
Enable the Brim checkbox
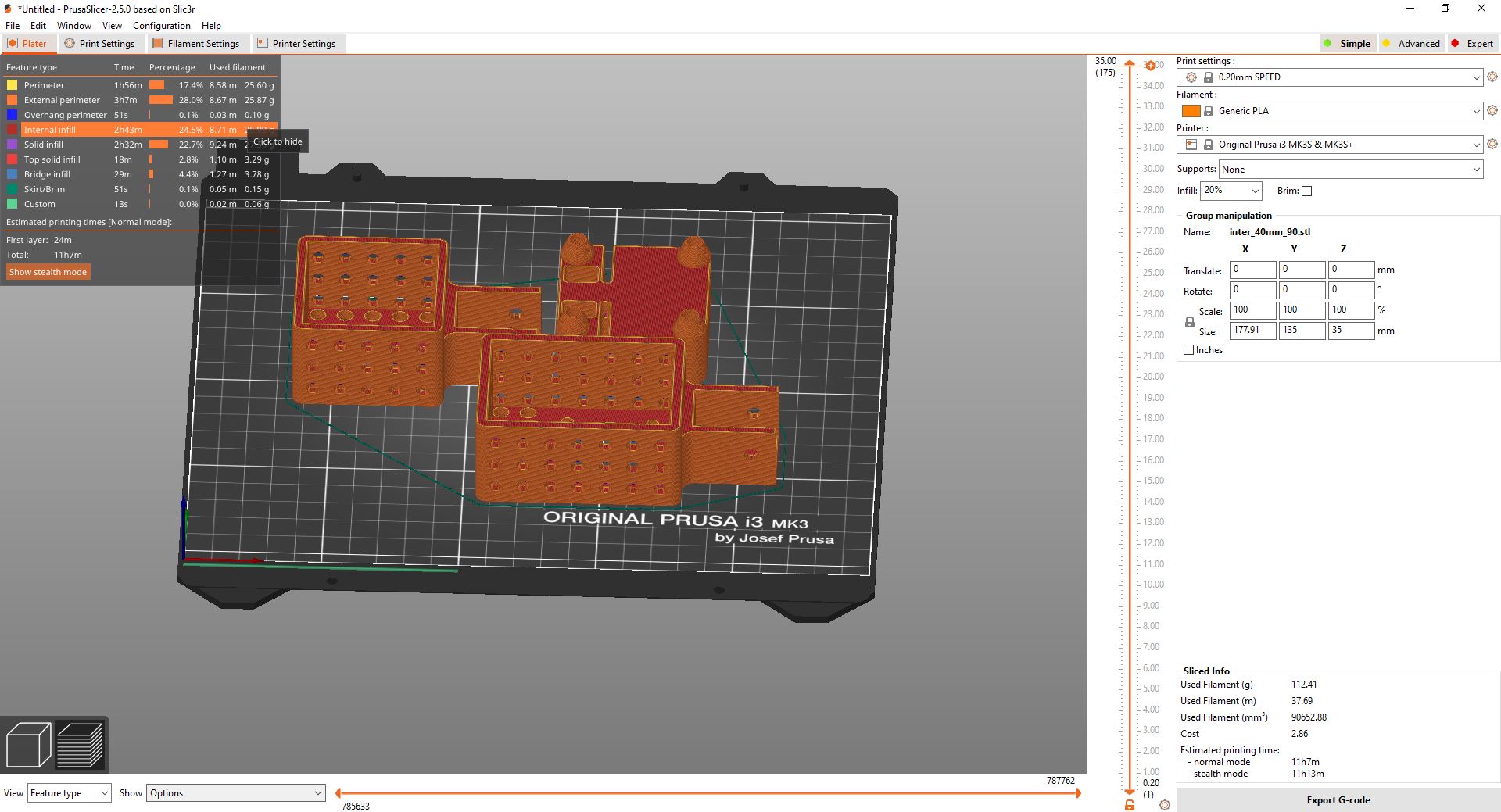point(1306,191)
